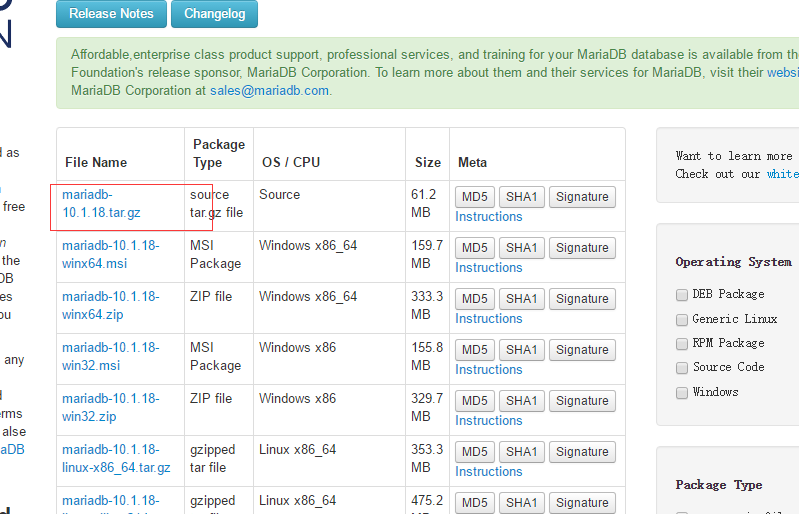The image size is (799, 514).
Task: Click Signature in the 475.2 MB row
Action: click(x=582, y=503)
